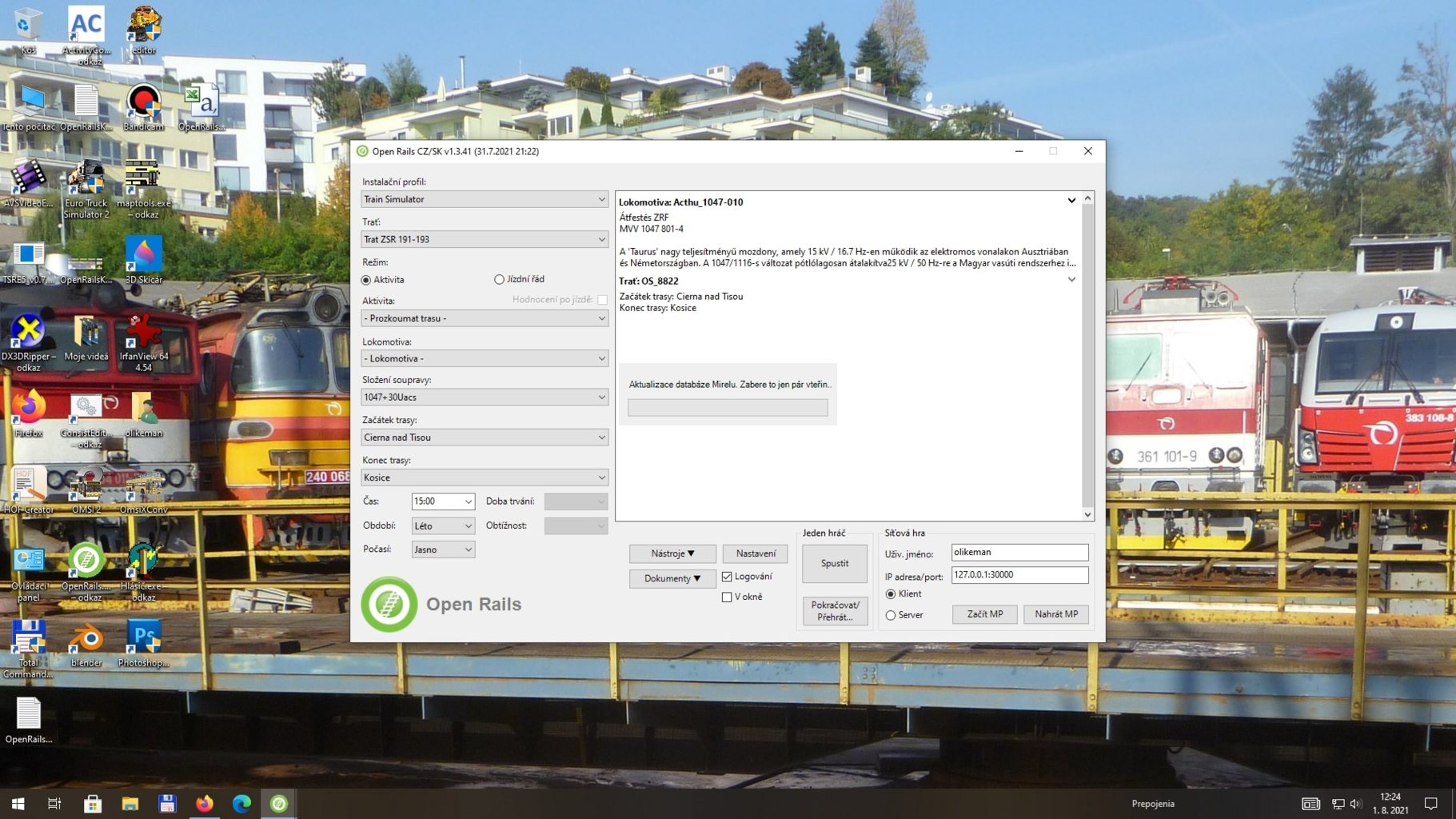This screenshot has width=1456, height=819.
Task: Open the Trať route dropdown
Action: pos(485,239)
